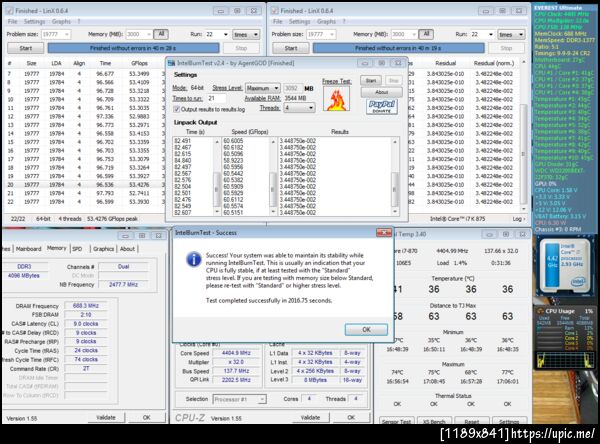Click Start in the 40 m 19 s LinX window

click(x=291, y=48)
